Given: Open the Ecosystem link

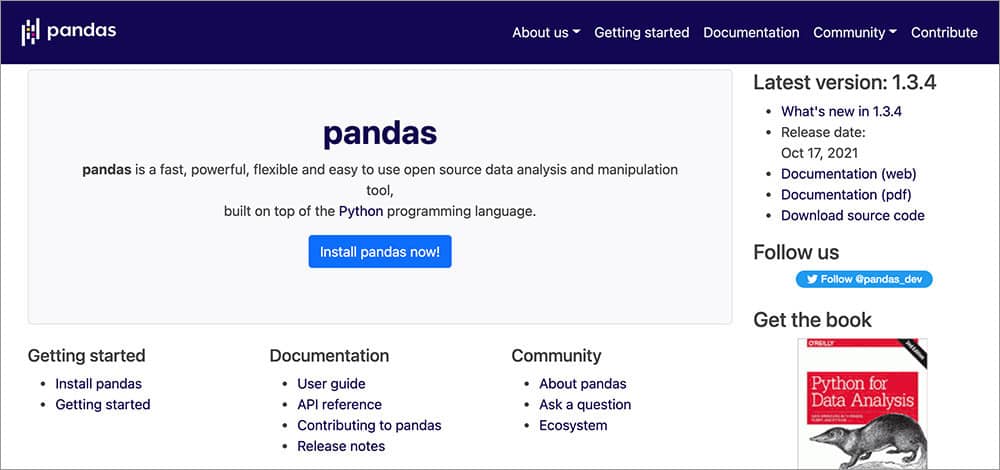Looking at the screenshot, I should click(573, 425).
